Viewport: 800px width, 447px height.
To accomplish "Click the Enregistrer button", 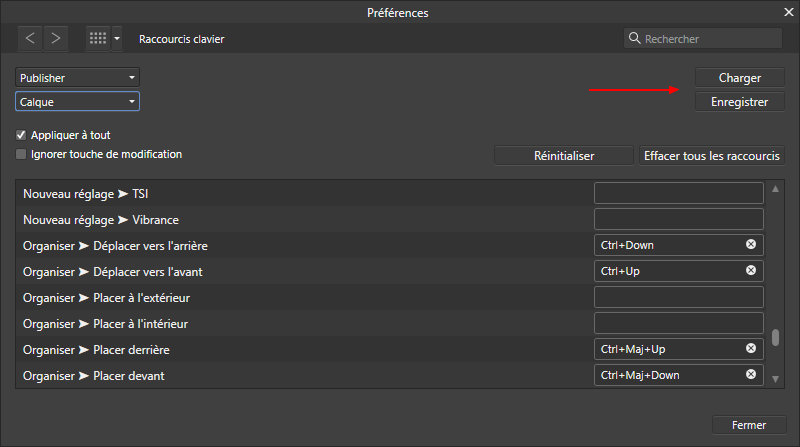I will 739,102.
